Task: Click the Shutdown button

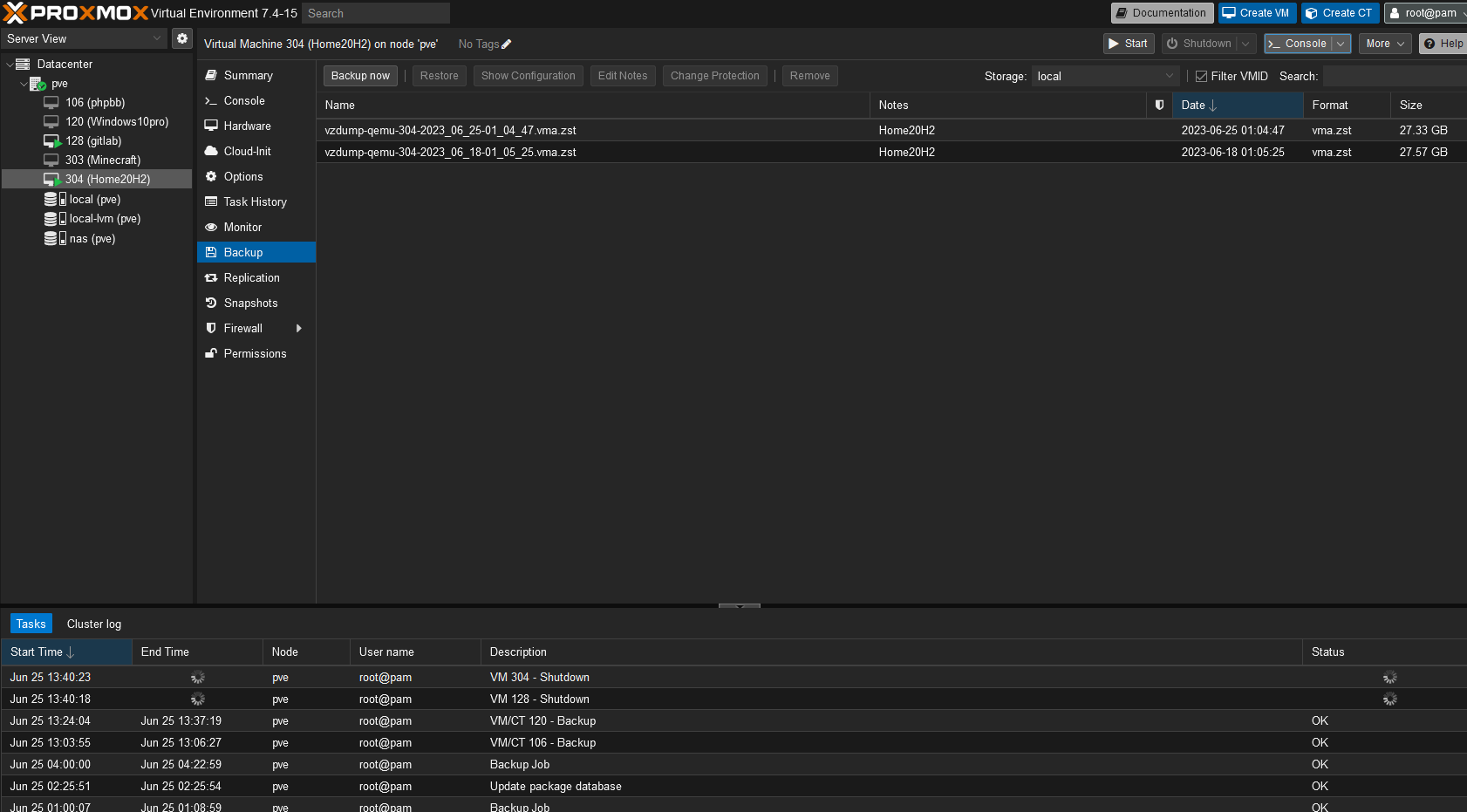Action: tap(1199, 44)
